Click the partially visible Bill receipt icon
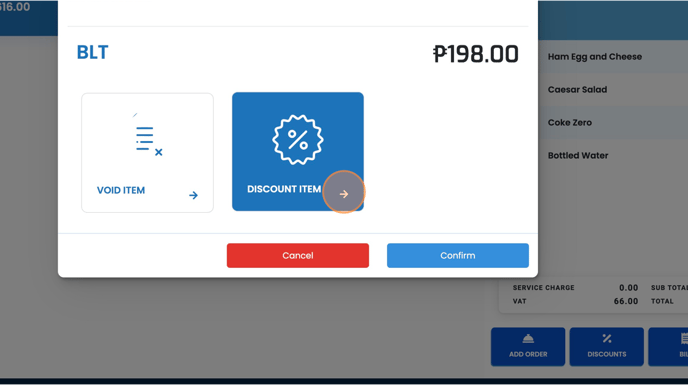The height and width of the screenshot is (385, 688). coord(684,338)
